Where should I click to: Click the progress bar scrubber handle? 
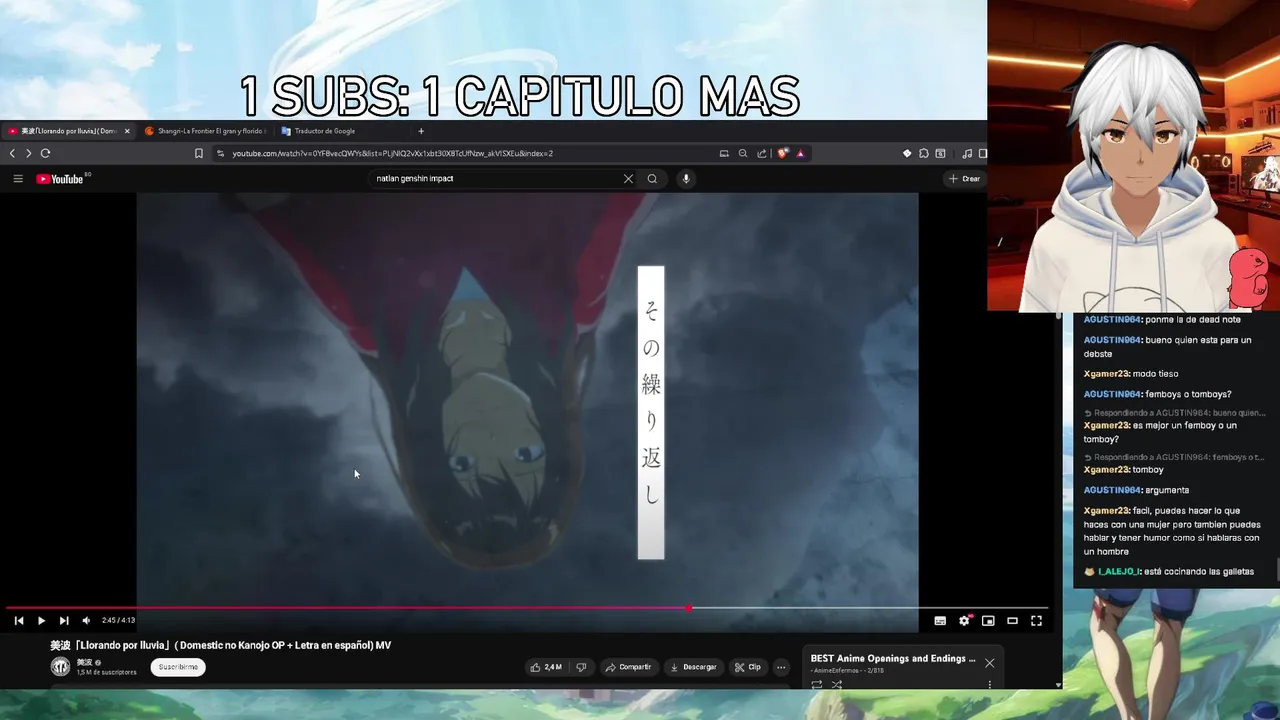click(x=689, y=608)
